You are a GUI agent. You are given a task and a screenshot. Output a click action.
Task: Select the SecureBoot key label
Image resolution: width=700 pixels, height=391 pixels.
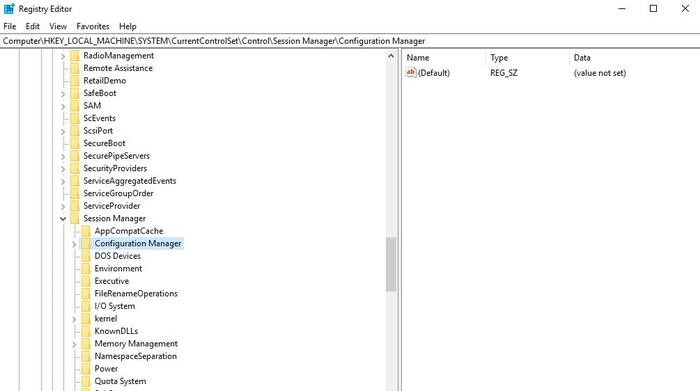[104, 143]
